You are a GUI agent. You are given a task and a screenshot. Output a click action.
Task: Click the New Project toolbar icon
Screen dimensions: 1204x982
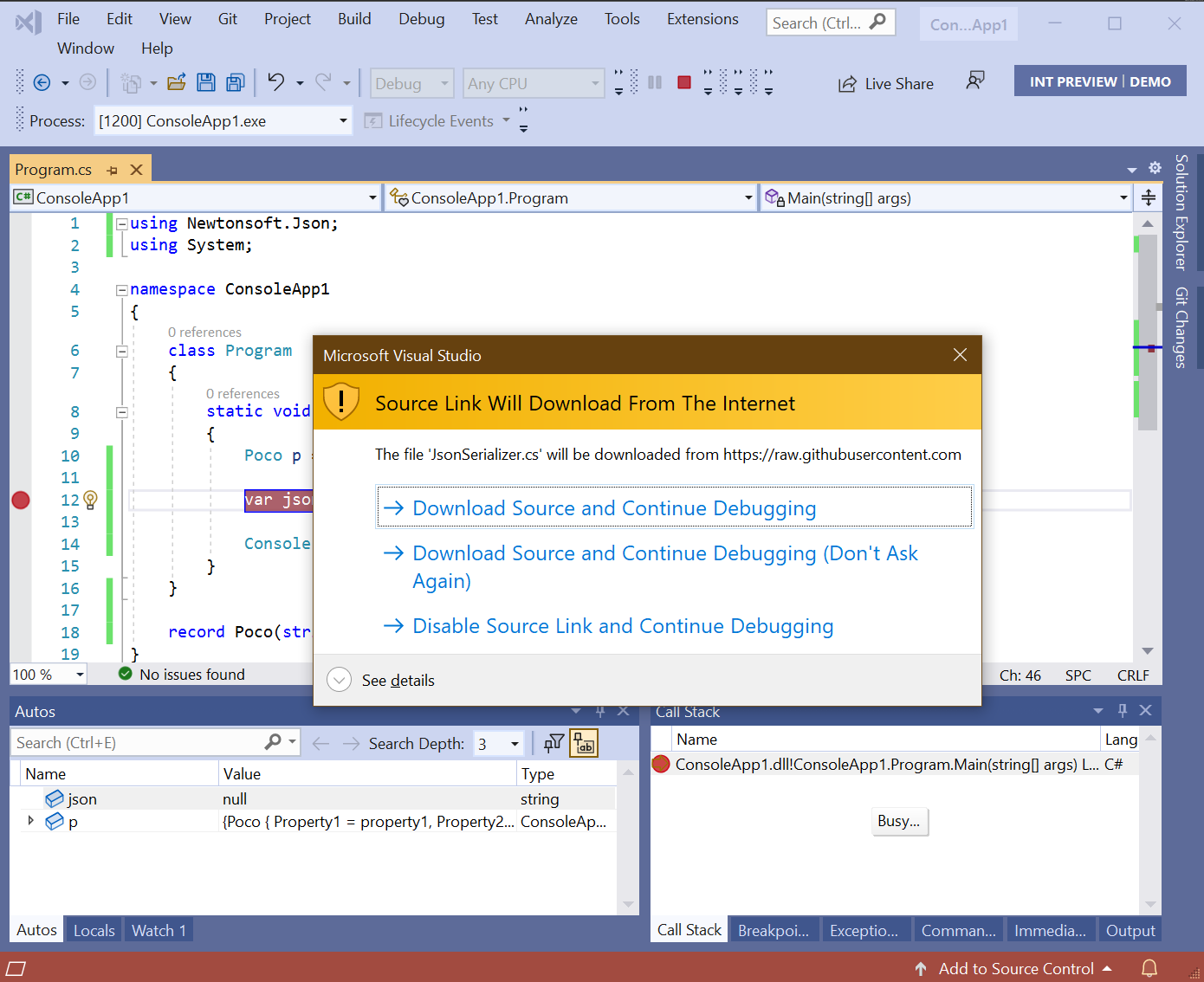click(x=131, y=83)
